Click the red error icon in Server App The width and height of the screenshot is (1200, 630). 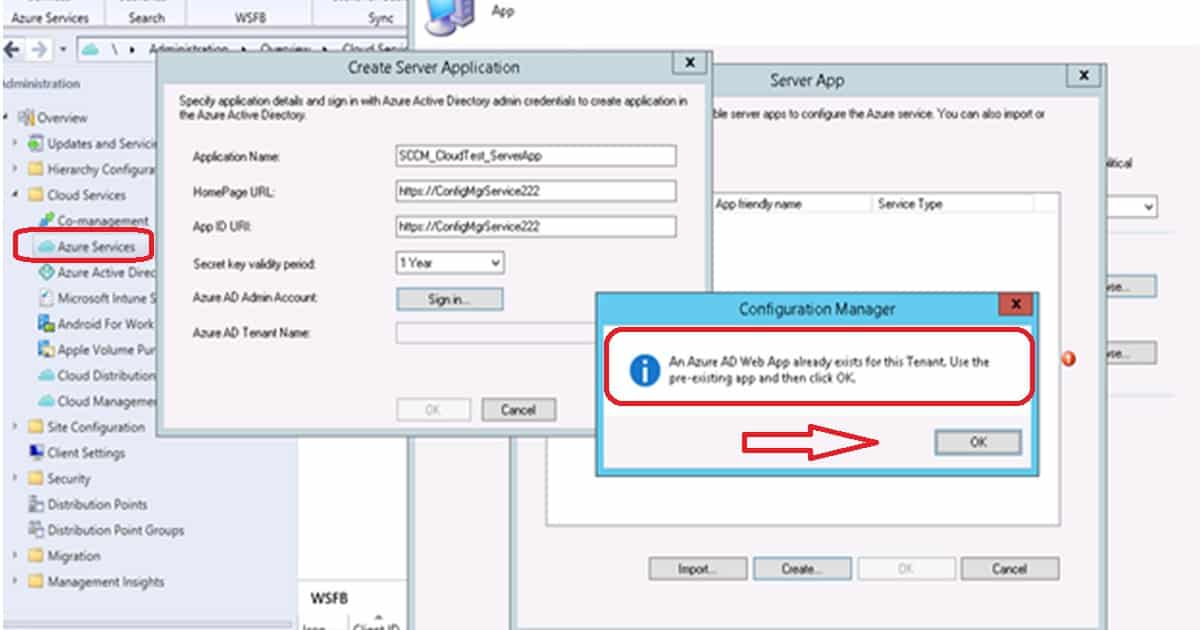(1068, 359)
